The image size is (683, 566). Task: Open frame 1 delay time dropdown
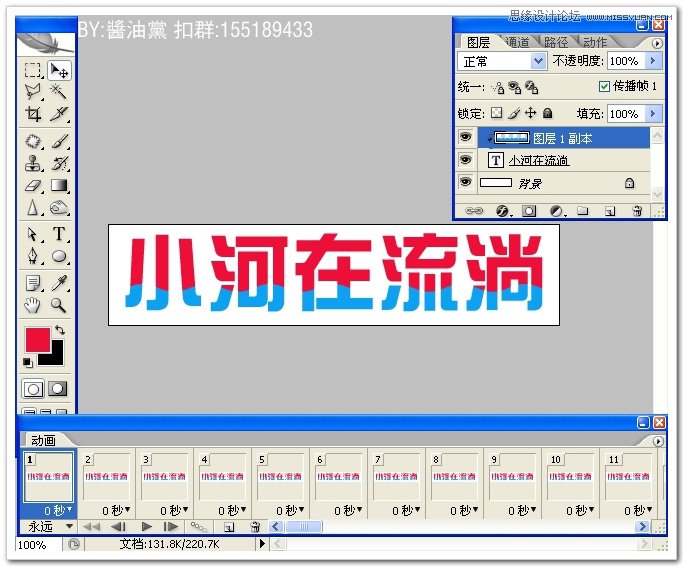(x=70, y=509)
